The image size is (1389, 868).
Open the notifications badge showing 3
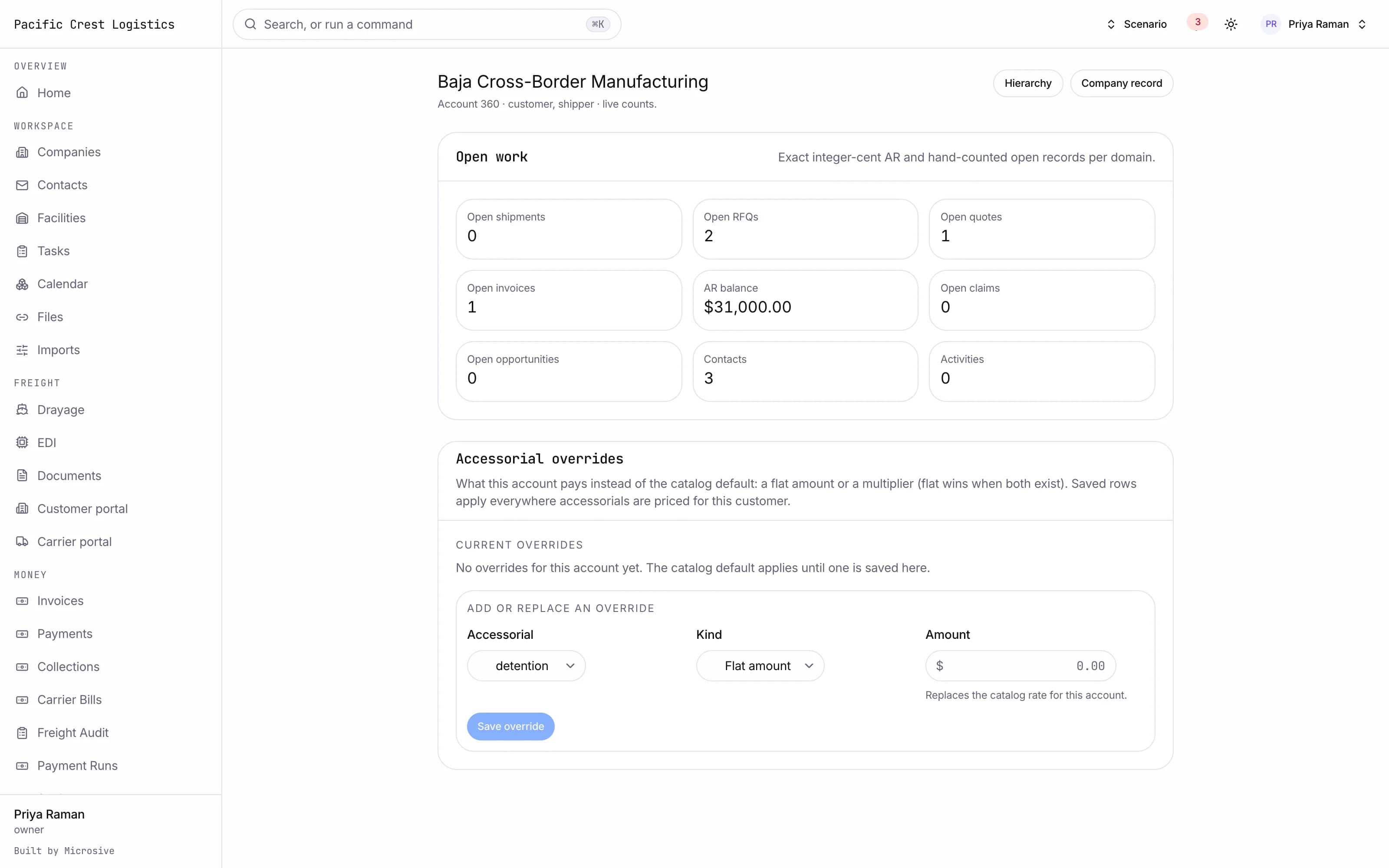pyautogui.click(x=1197, y=22)
